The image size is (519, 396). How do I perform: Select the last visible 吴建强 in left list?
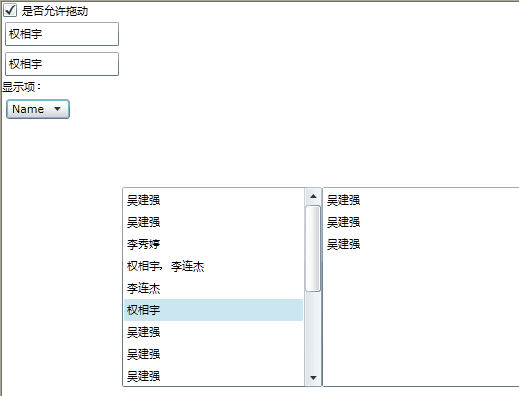[x=213, y=376]
